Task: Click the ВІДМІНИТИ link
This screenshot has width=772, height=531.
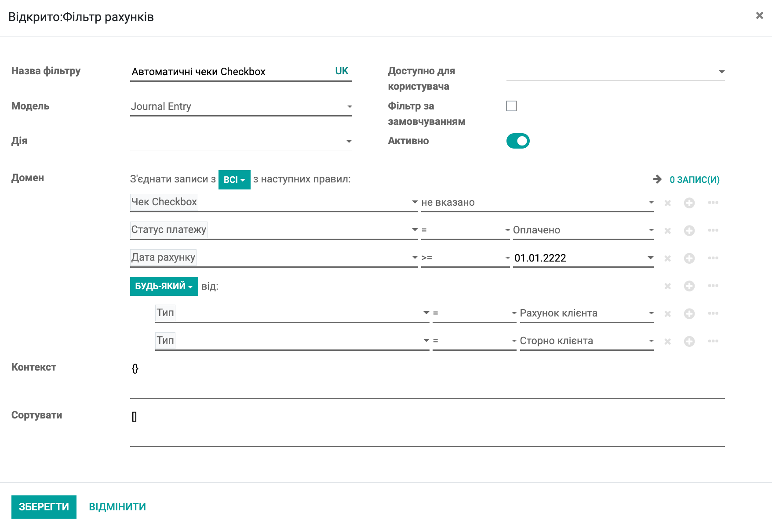Action: [x=118, y=507]
